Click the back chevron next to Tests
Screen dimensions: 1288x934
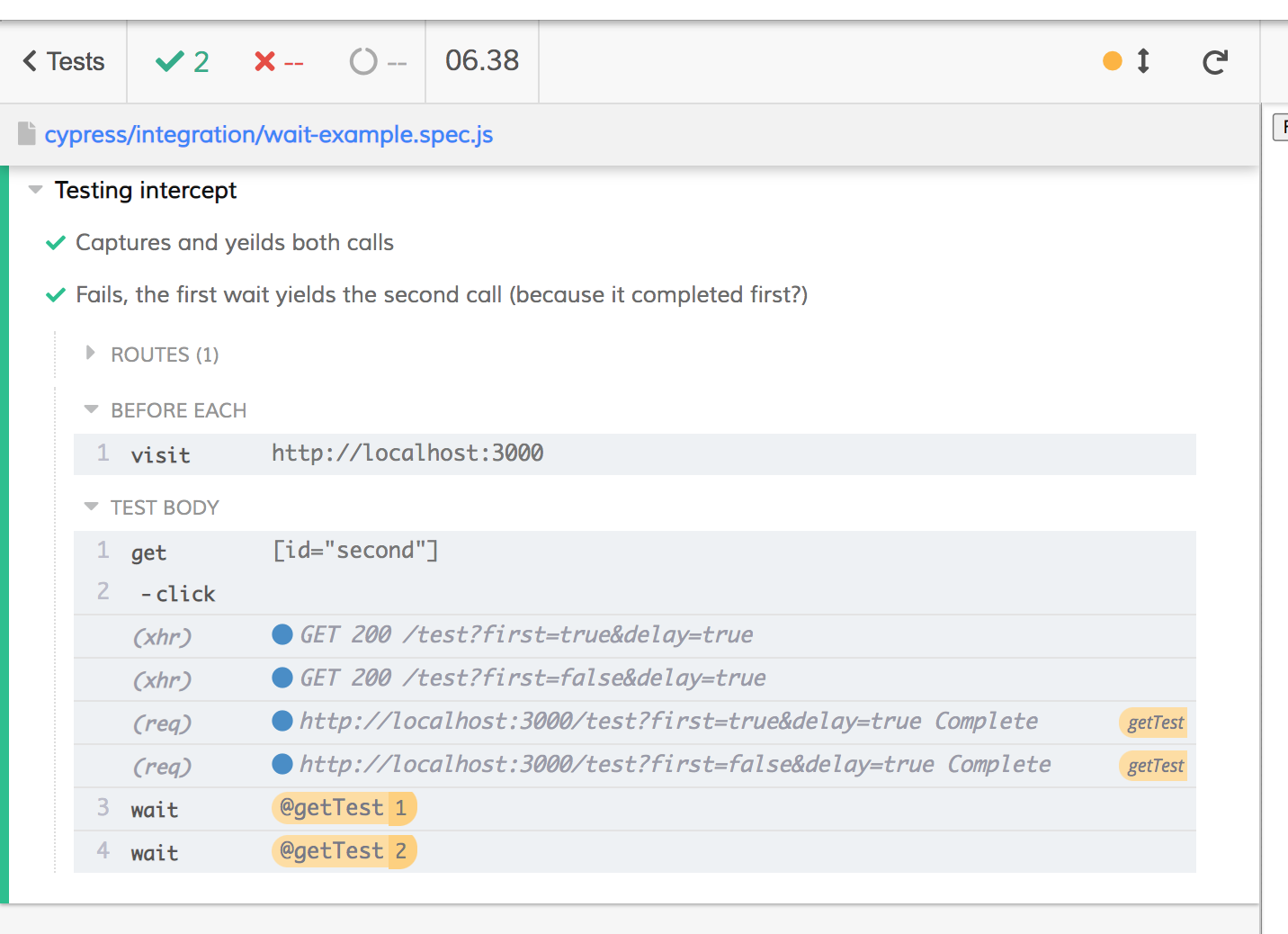[x=31, y=61]
